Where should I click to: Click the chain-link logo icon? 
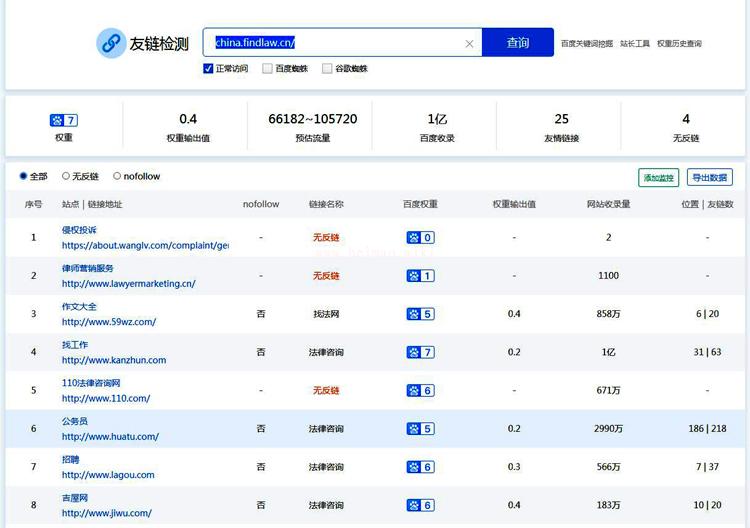tap(111, 43)
